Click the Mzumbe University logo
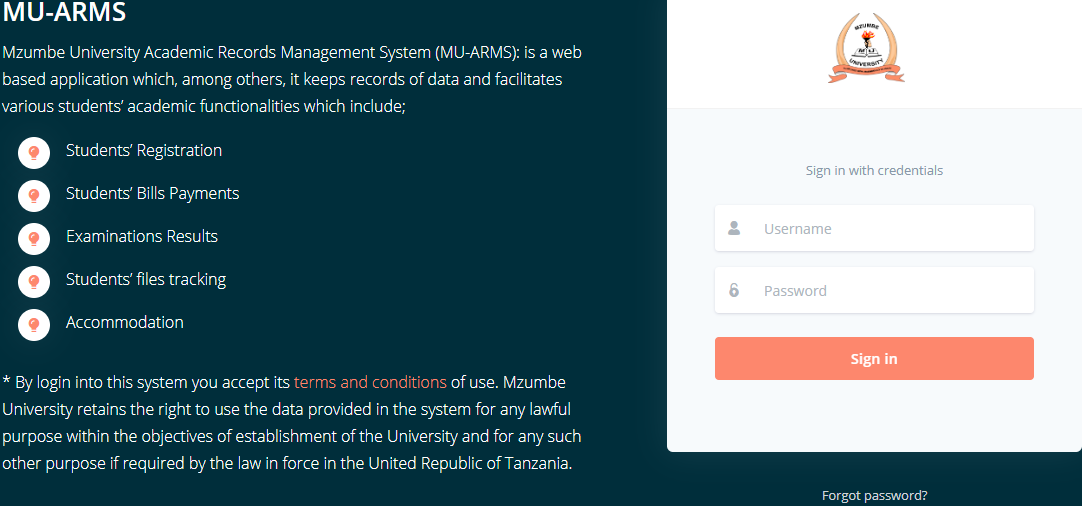 pos(867,50)
